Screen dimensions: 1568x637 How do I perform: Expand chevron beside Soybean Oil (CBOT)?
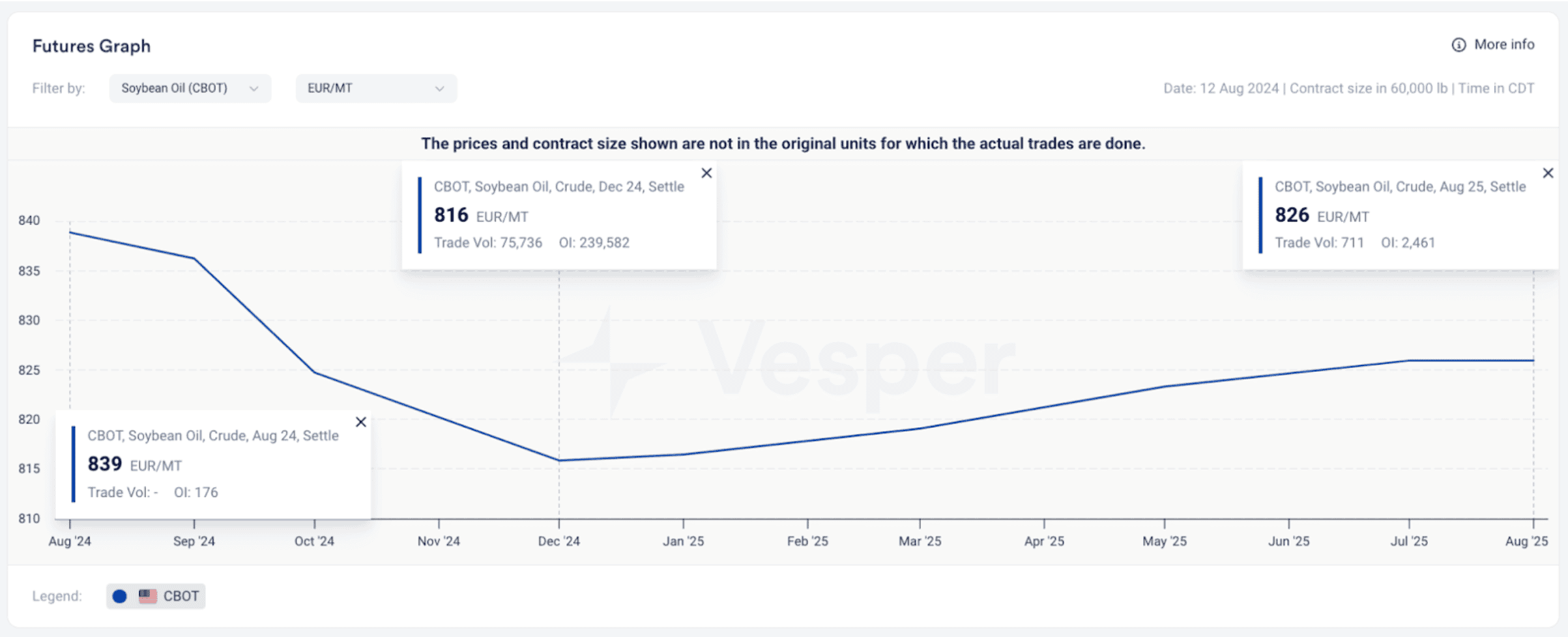tap(254, 89)
